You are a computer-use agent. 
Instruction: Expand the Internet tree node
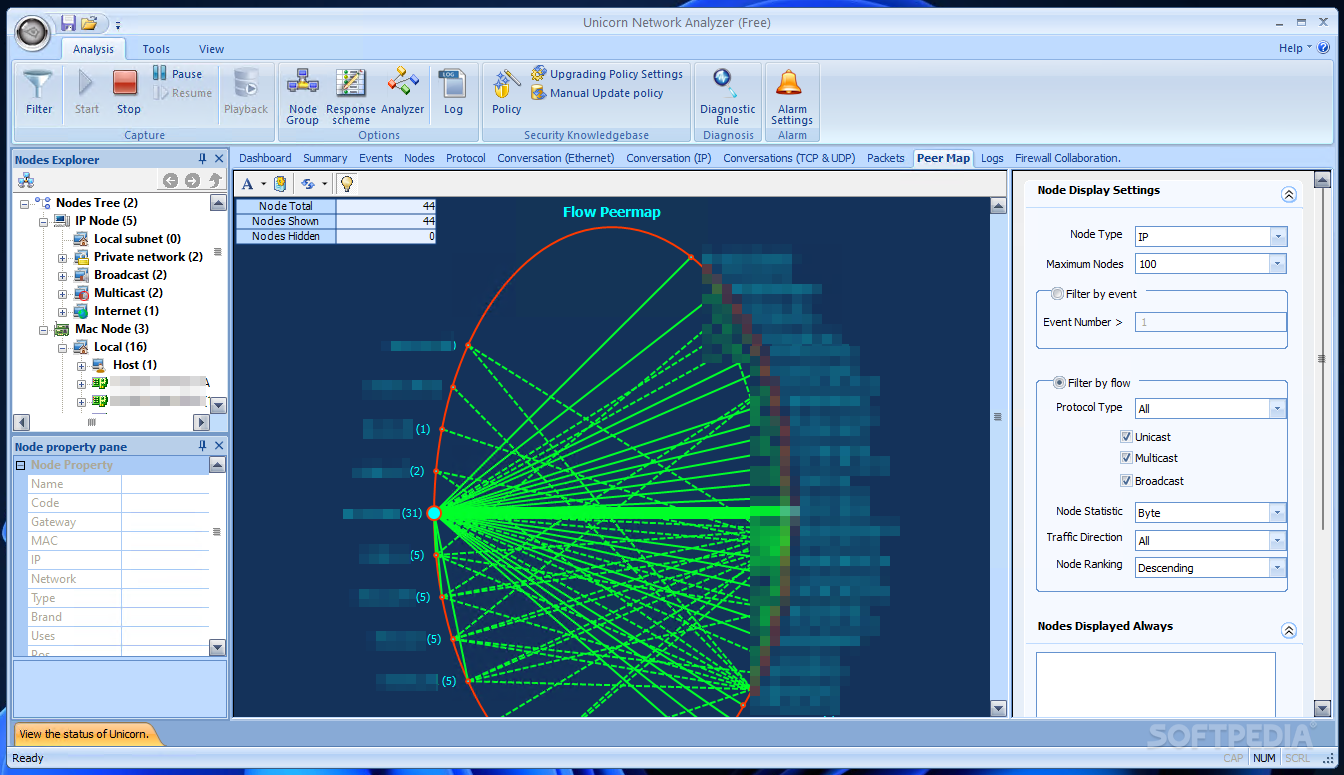click(63, 311)
